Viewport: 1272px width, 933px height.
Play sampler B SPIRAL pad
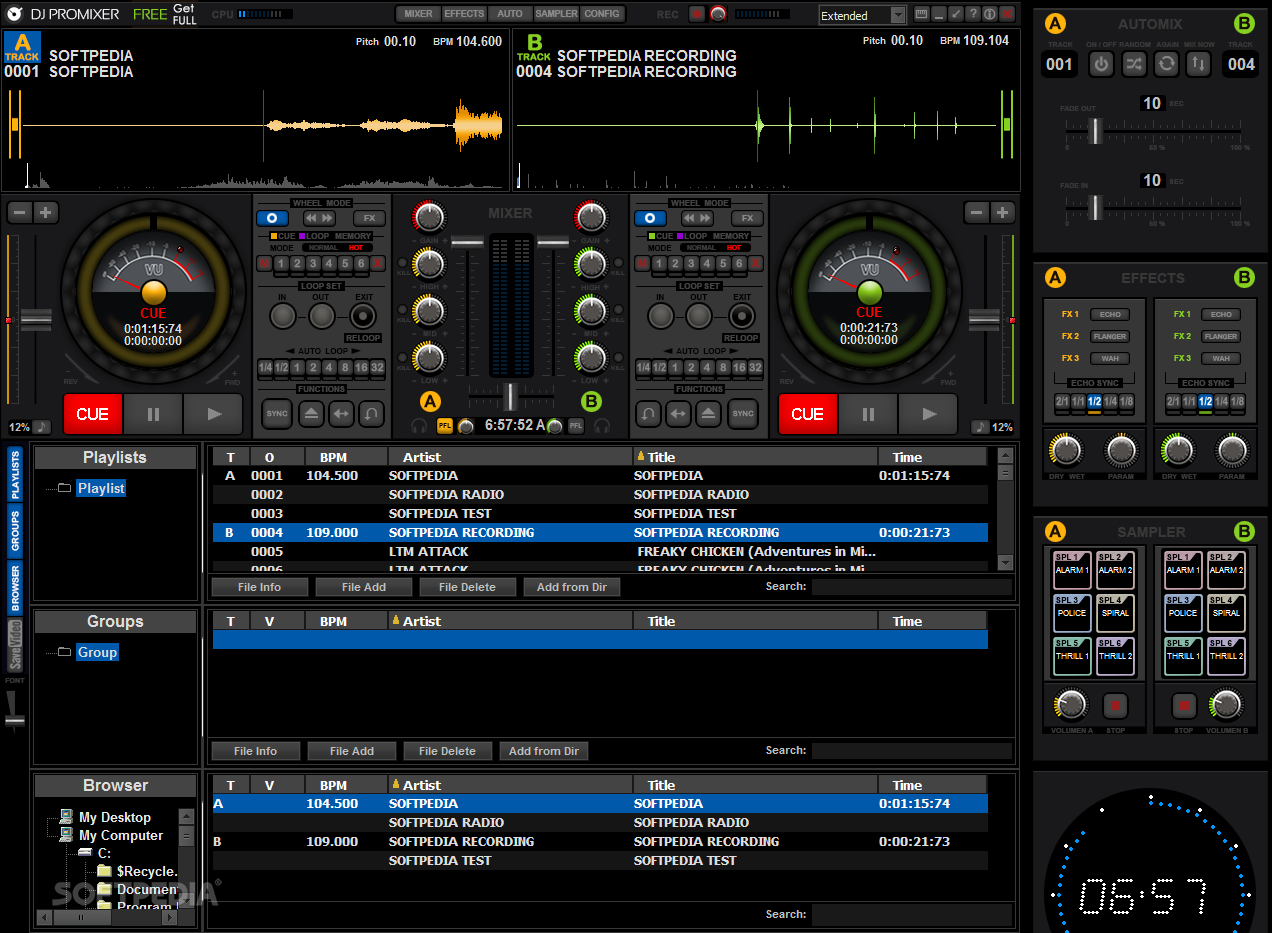1225,612
